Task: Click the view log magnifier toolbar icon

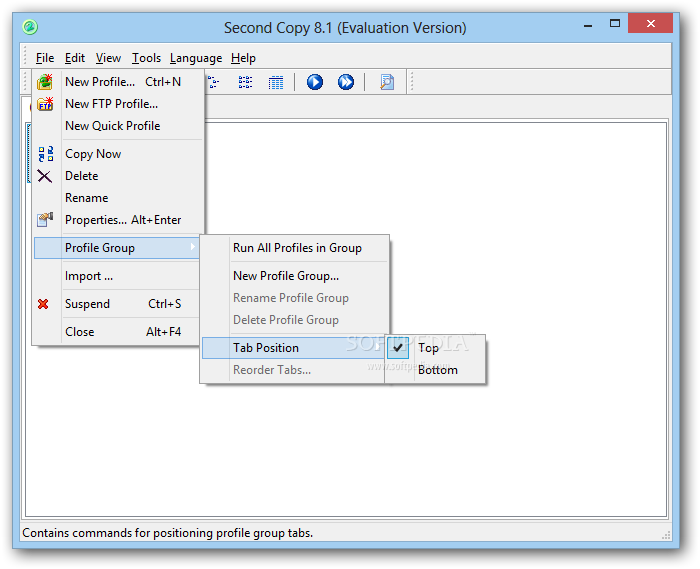Action: tap(387, 82)
